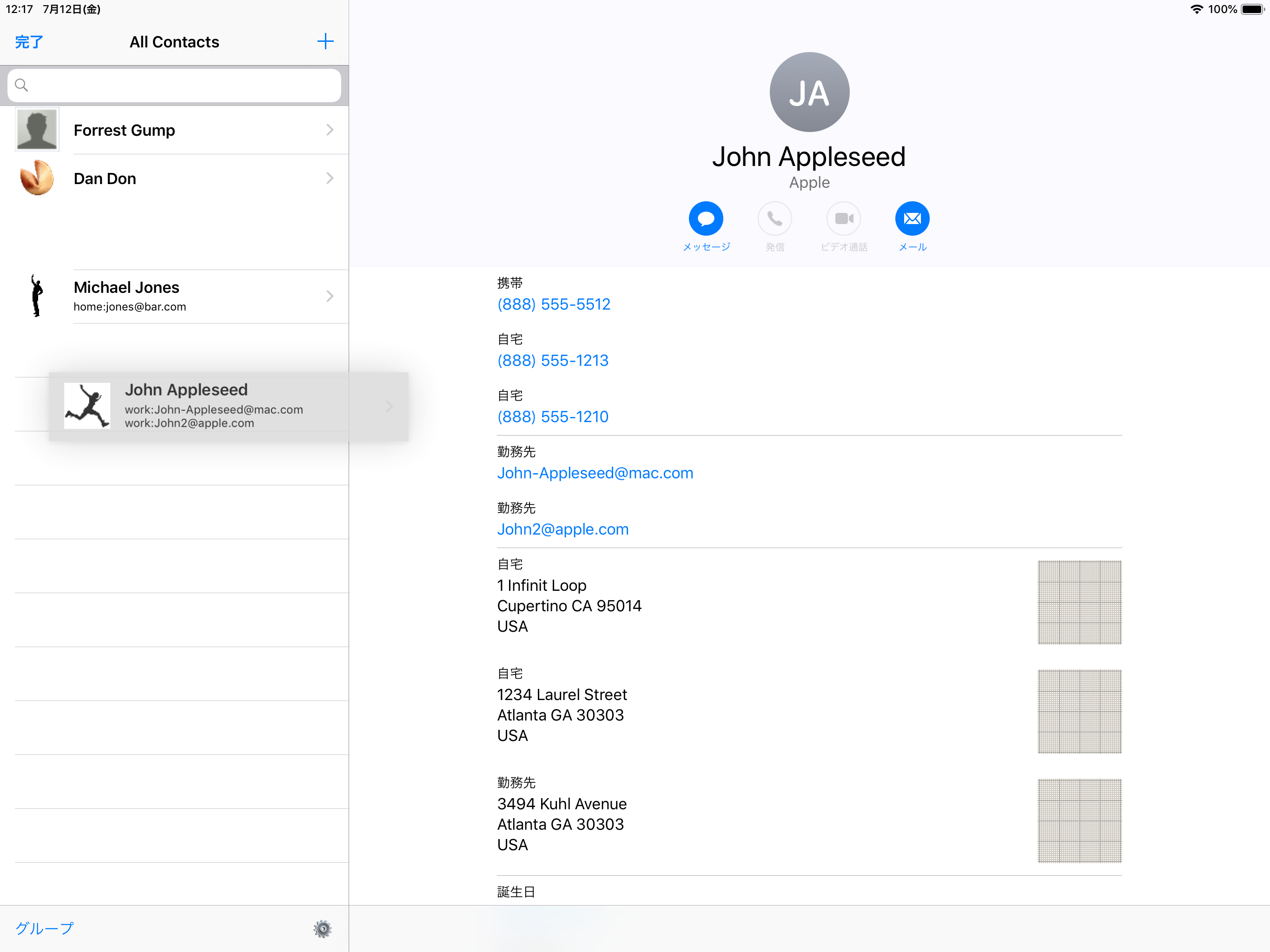This screenshot has height=952, width=1270.
Task: Tap address 3494 Kuhl Avenue
Action: 562,804
